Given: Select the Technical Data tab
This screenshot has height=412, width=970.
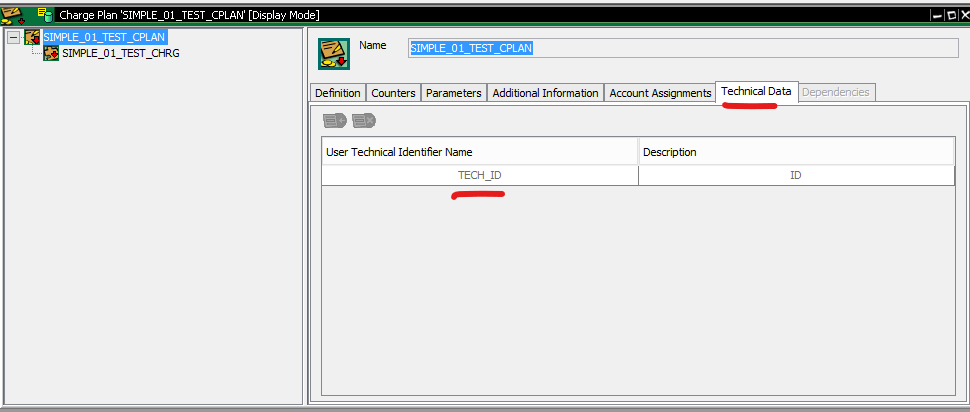Looking at the screenshot, I should [756, 92].
